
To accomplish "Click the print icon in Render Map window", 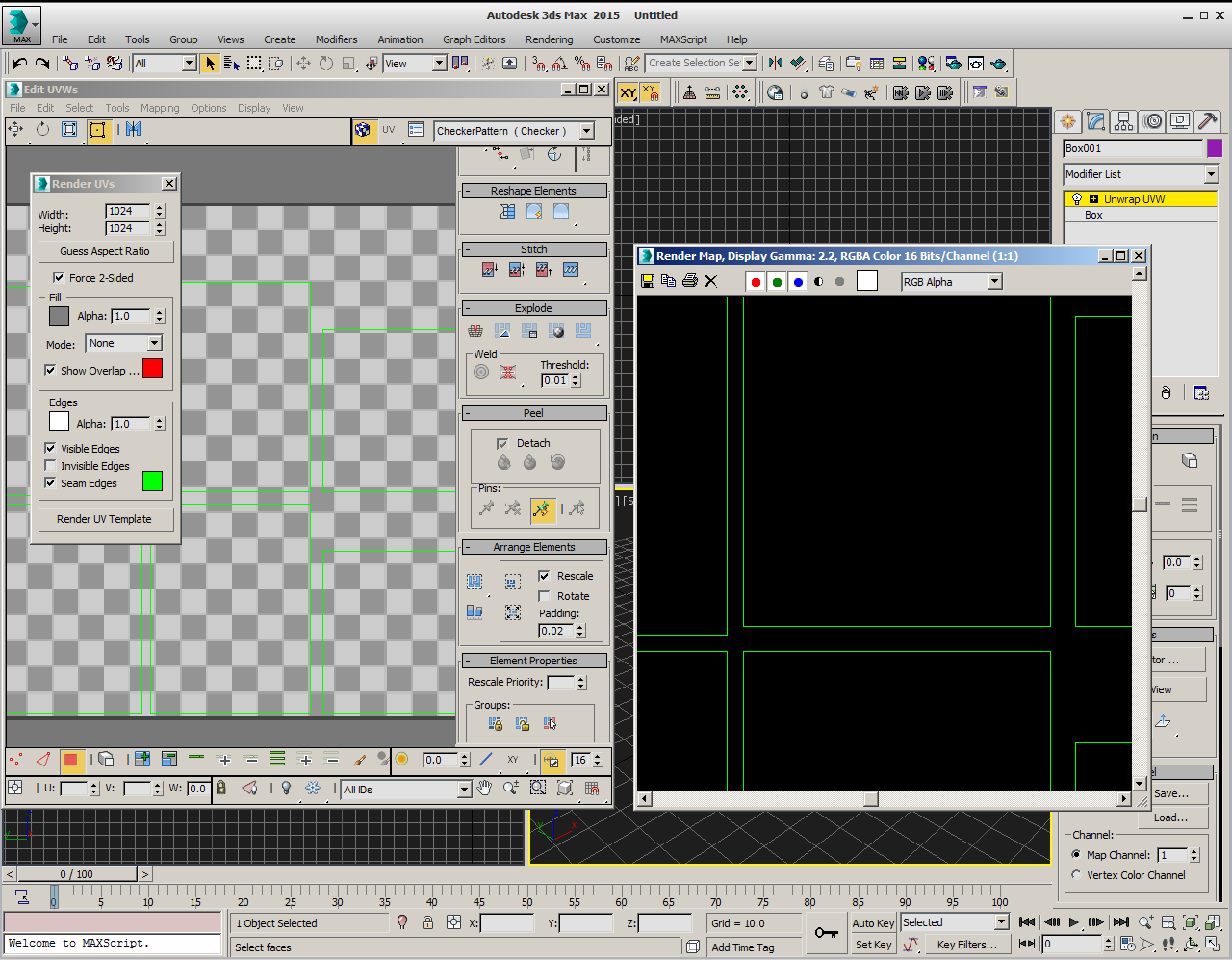I will click(689, 281).
